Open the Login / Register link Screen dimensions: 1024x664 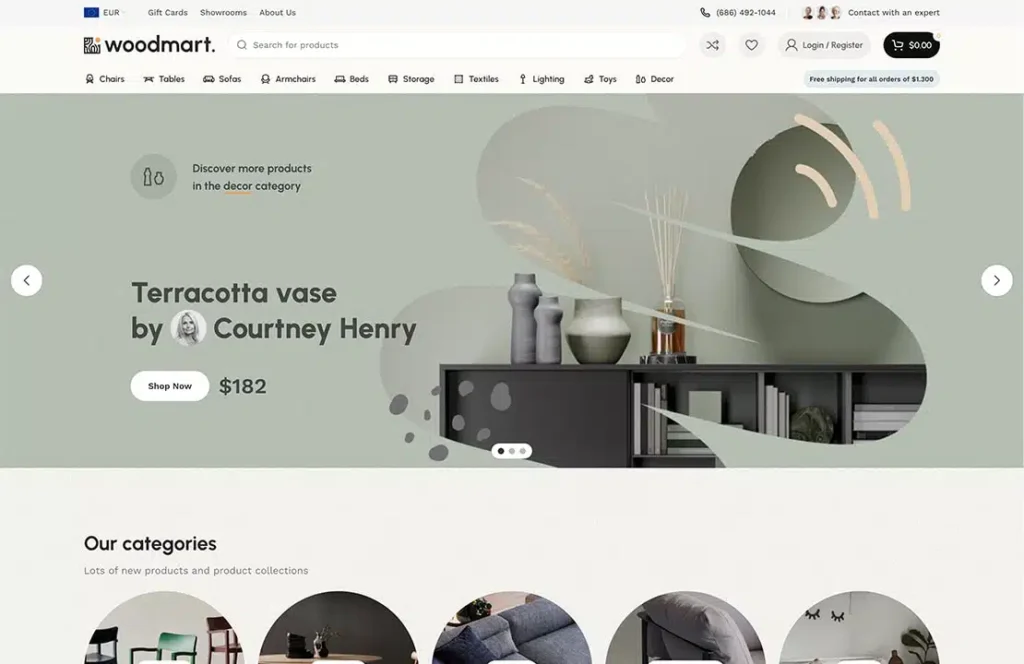click(x=824, y=45)
